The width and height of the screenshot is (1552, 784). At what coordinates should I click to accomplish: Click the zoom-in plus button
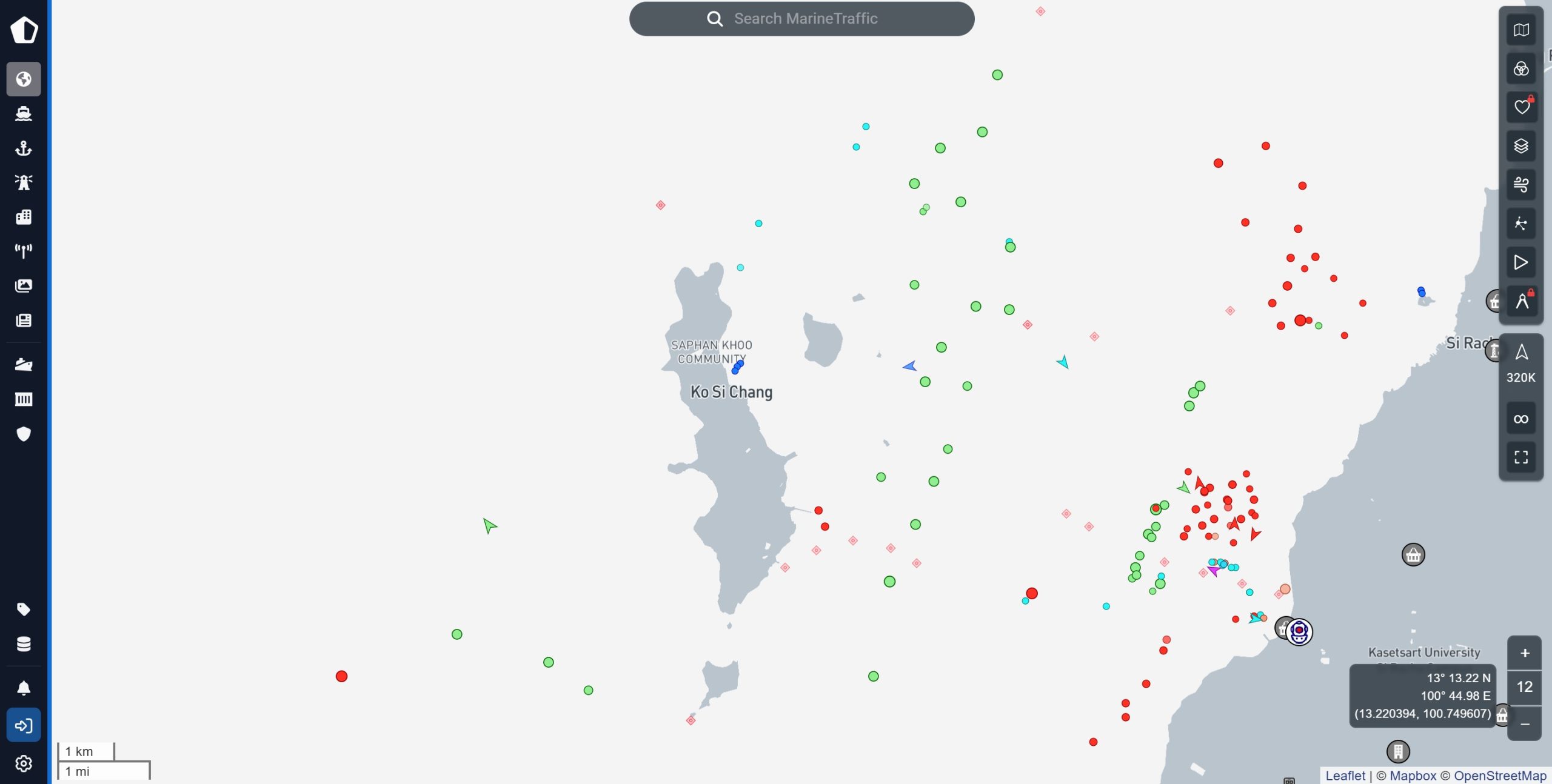click(1525, 653)
